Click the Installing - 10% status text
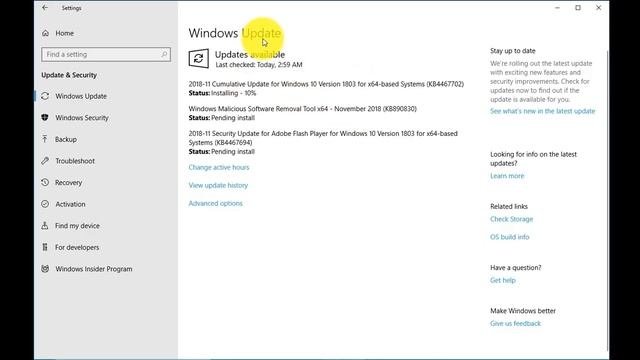This screenshot has width=640, height=360. (x=234, y=93)
